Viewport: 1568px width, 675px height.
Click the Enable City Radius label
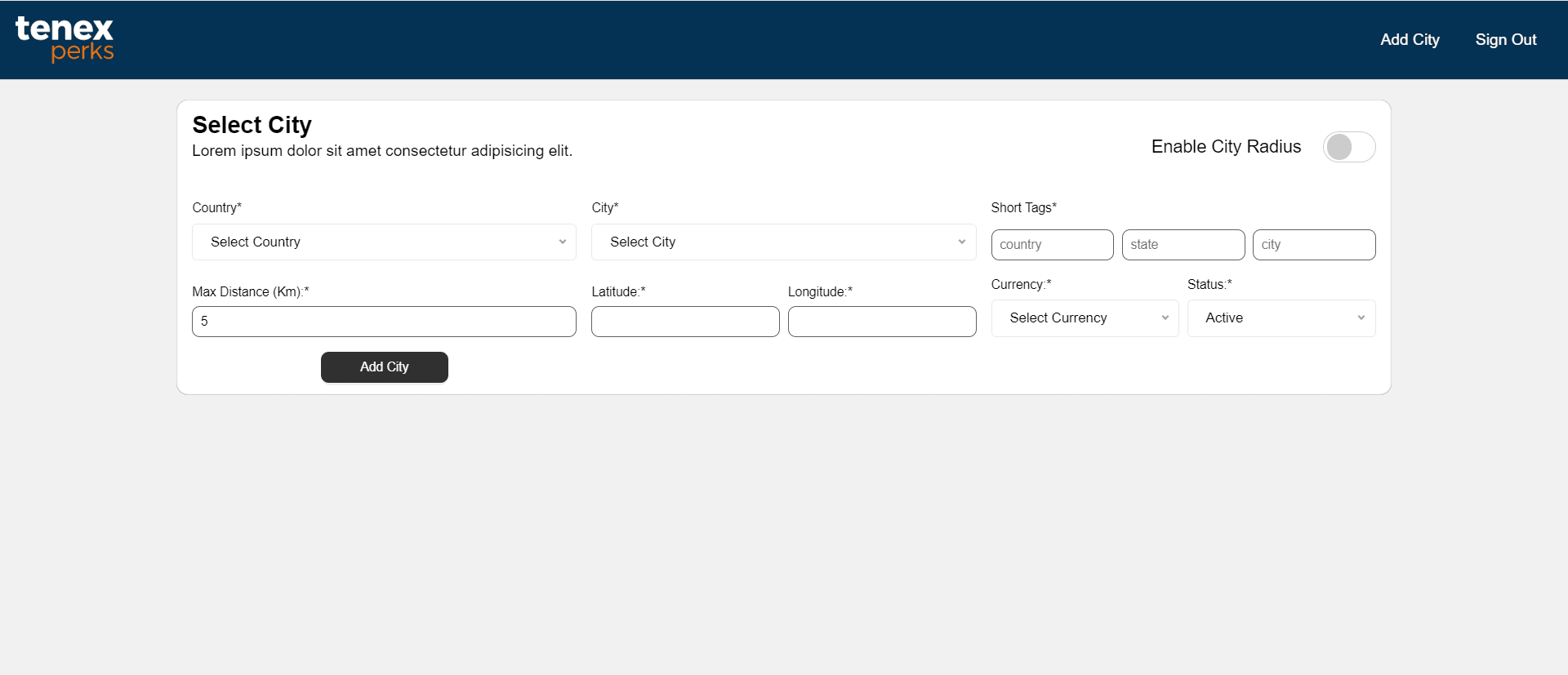pyautogui.click(x=1226, y=147)
